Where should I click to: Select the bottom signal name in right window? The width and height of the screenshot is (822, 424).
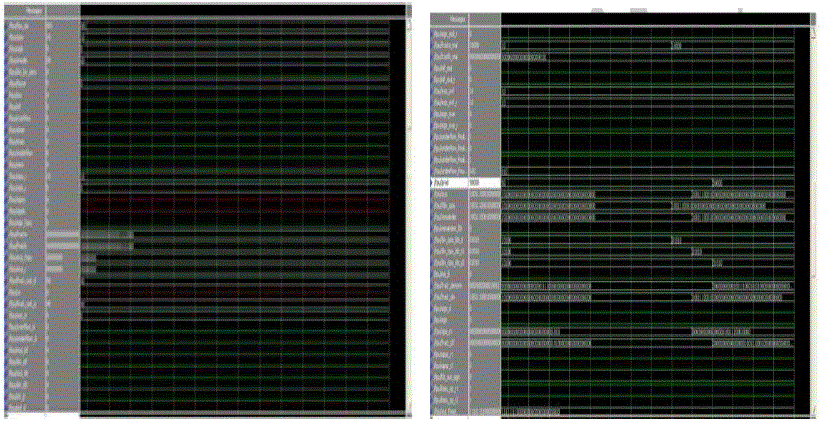(451, 411)
